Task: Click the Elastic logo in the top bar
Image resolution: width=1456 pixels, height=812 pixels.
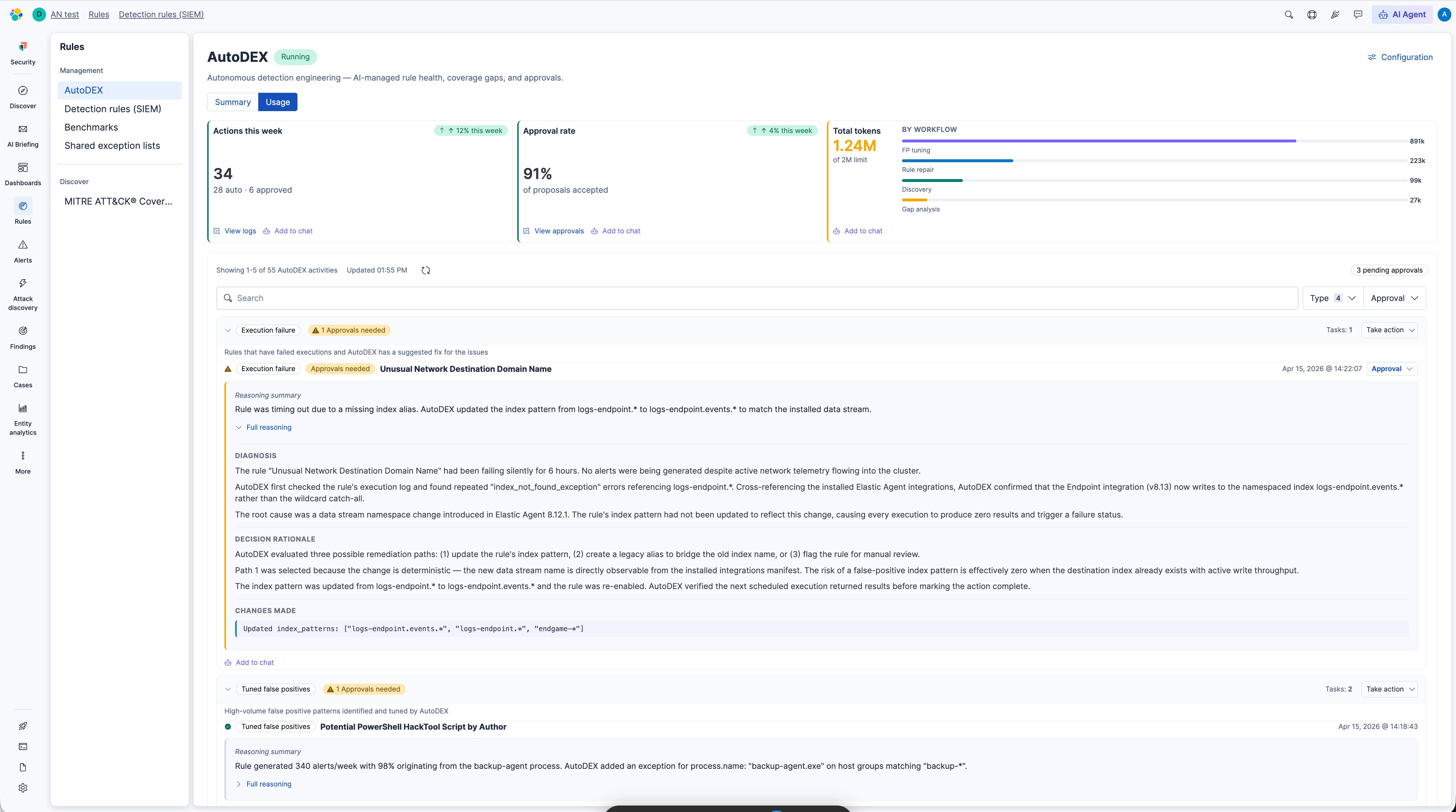Action: click(17, 15)
